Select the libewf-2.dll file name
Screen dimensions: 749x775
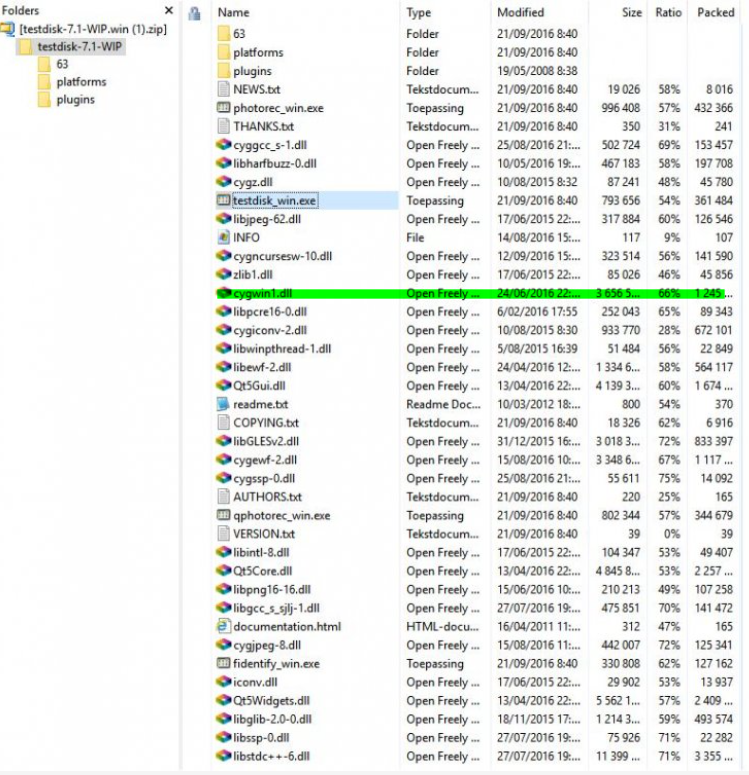point(262,368)
